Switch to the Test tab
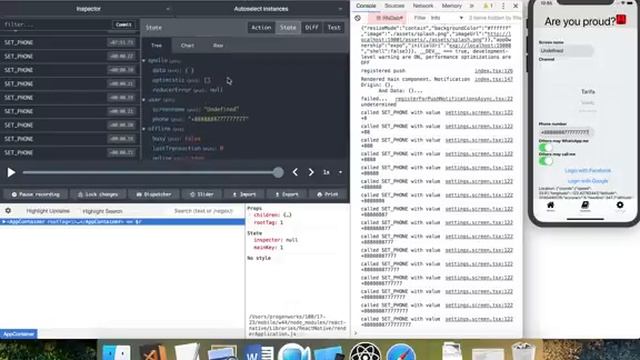The height and width of the screenshot is (360, 640). [333, 27]
